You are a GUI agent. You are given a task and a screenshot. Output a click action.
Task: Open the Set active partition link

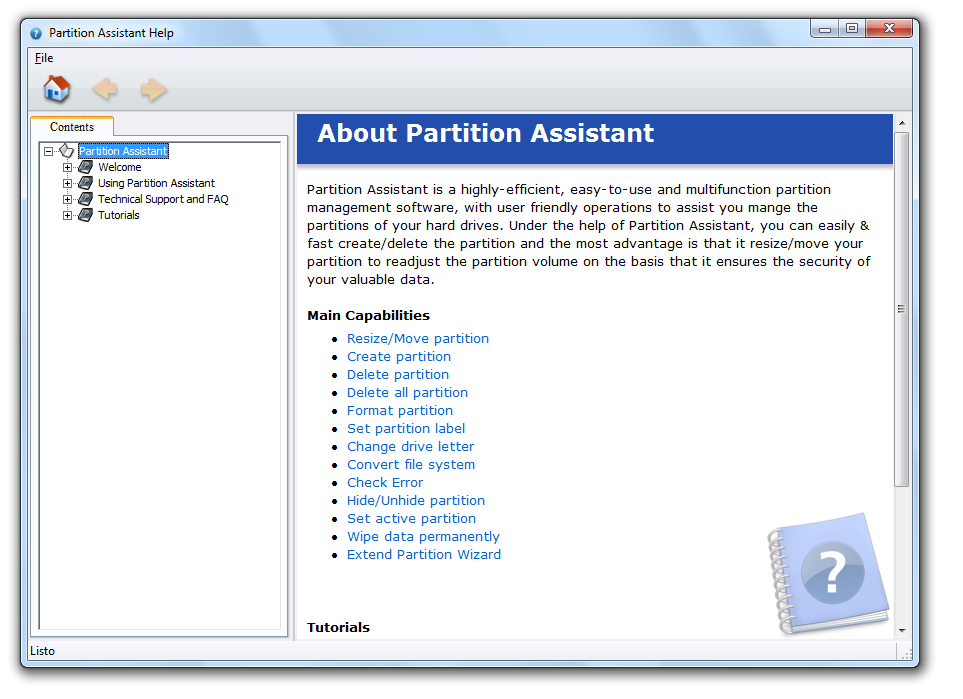(411, 518)
